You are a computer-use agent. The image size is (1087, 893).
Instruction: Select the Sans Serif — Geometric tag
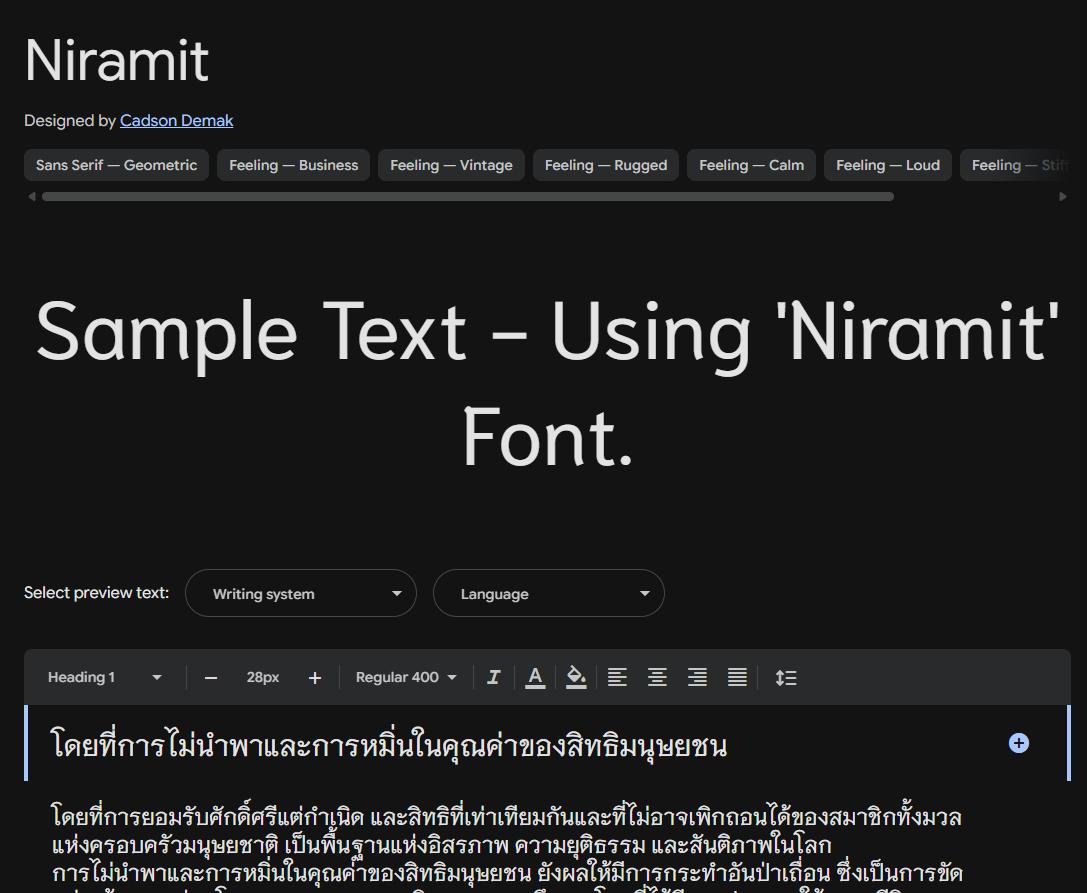point(116,165)
